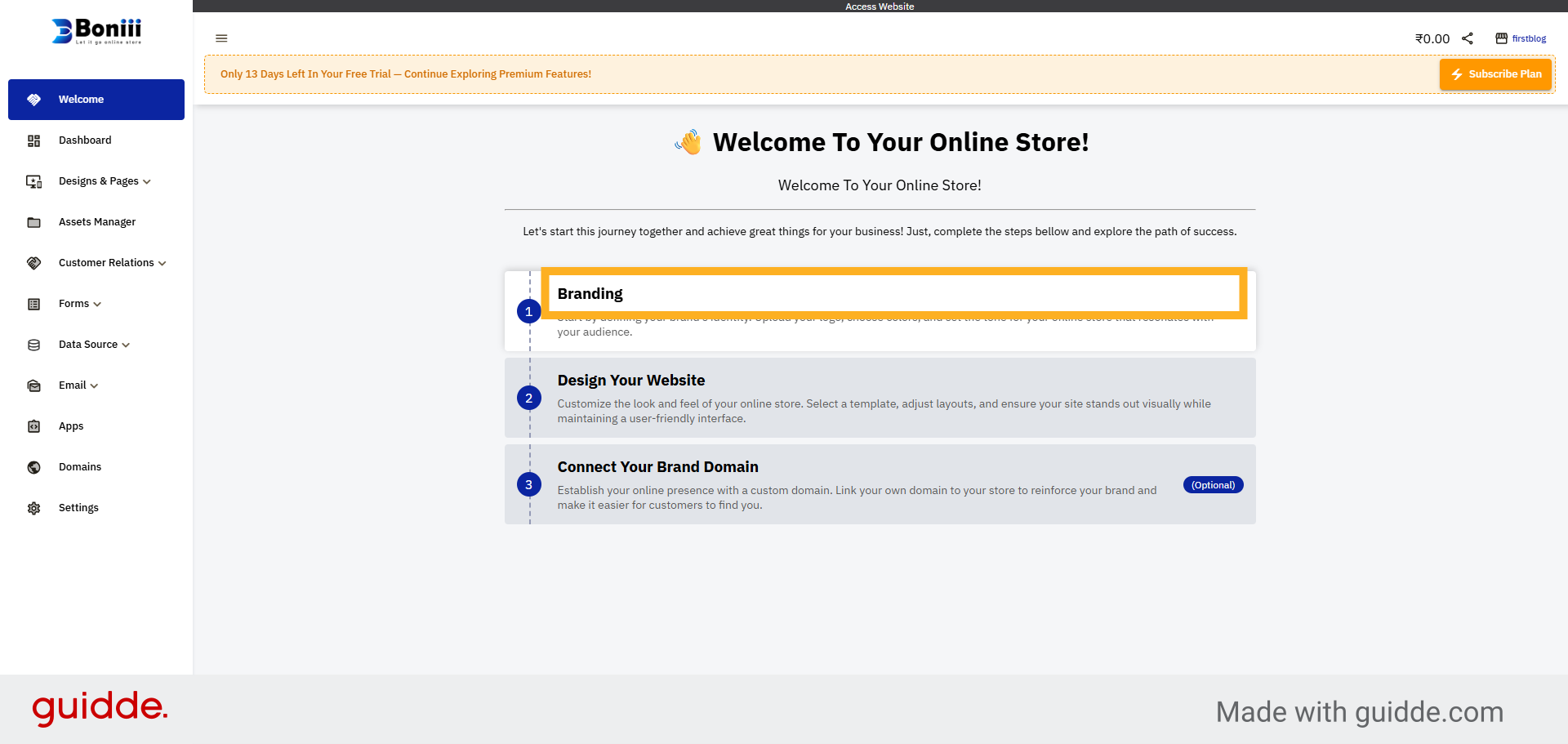Viewport: 1568px width, 744px height.
Task: Click the Optional badge on step three
Action: pos(1213,484)
